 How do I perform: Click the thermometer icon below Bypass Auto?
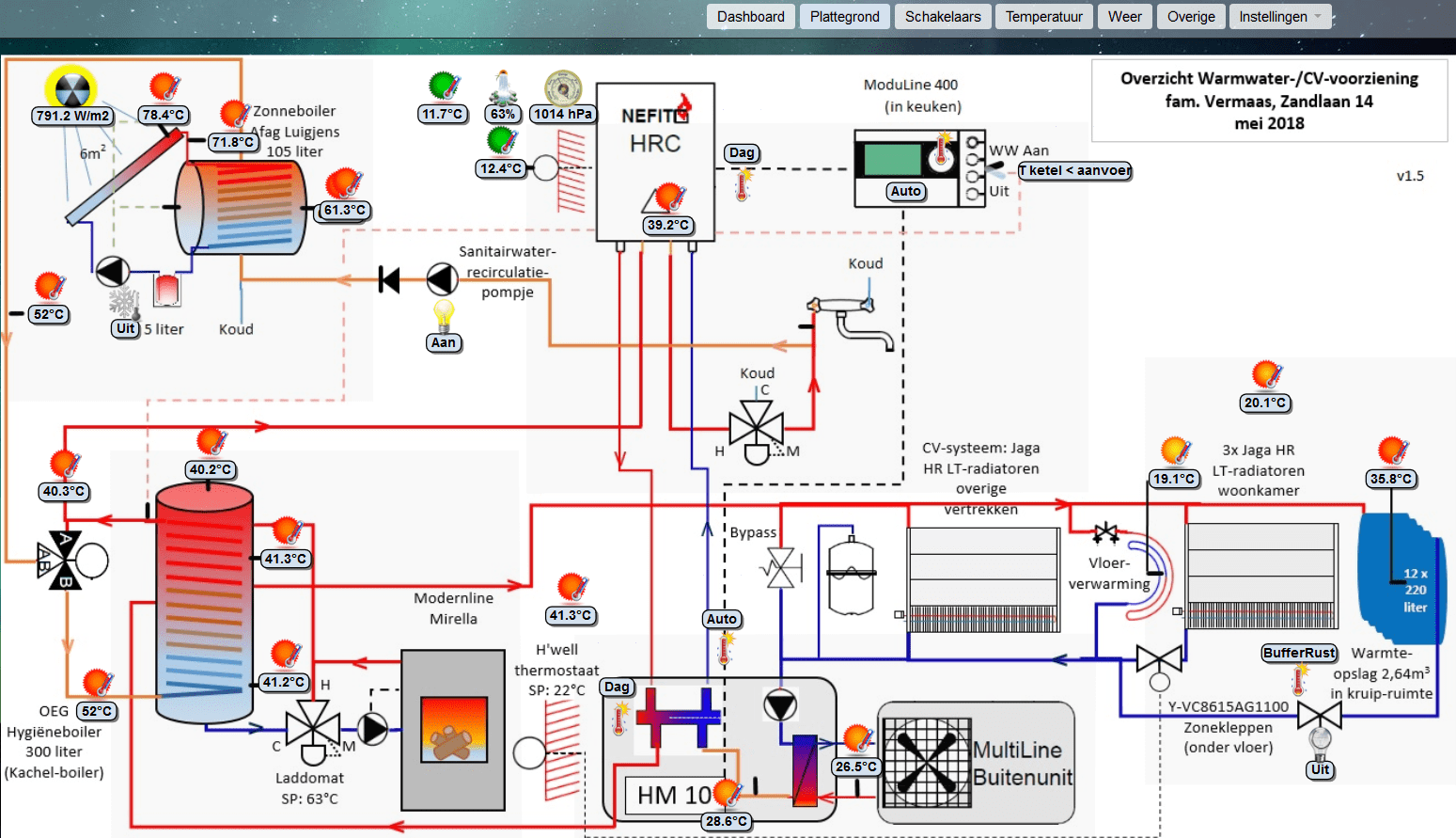pos(725,649)
